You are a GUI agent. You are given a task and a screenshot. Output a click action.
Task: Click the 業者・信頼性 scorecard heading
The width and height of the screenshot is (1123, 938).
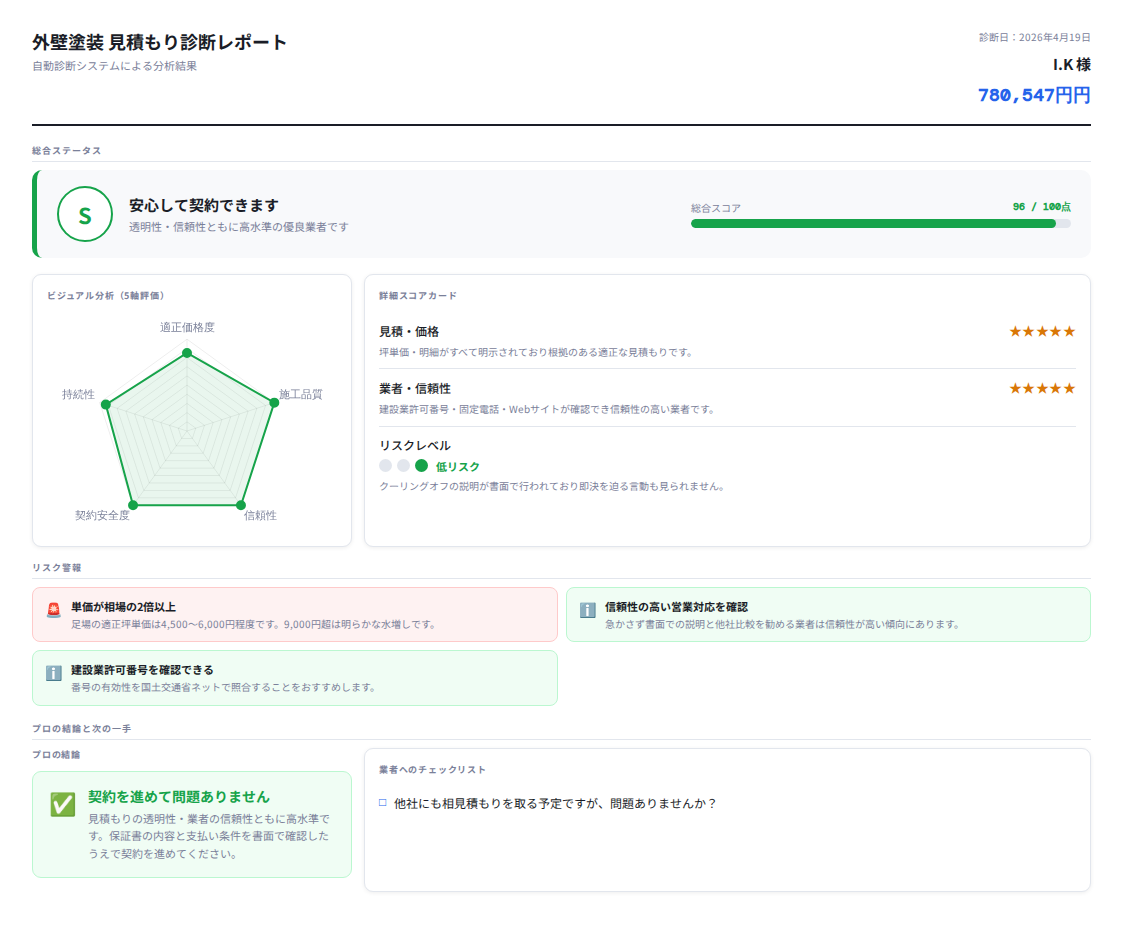click(415, 389)
